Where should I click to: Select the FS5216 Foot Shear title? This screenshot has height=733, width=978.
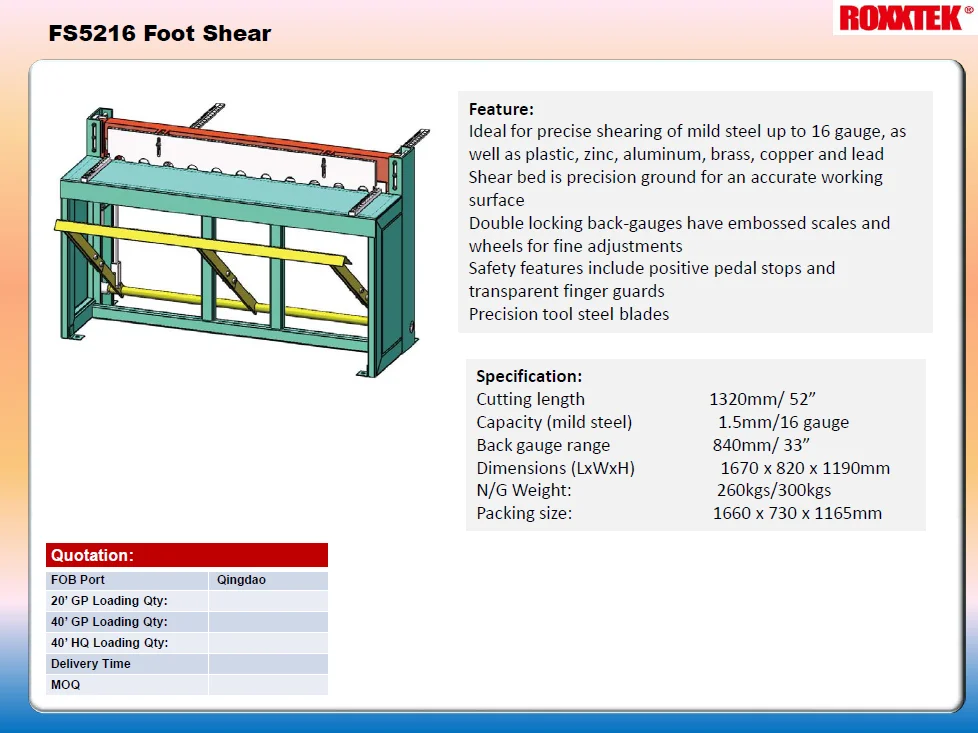click(160, 33)
